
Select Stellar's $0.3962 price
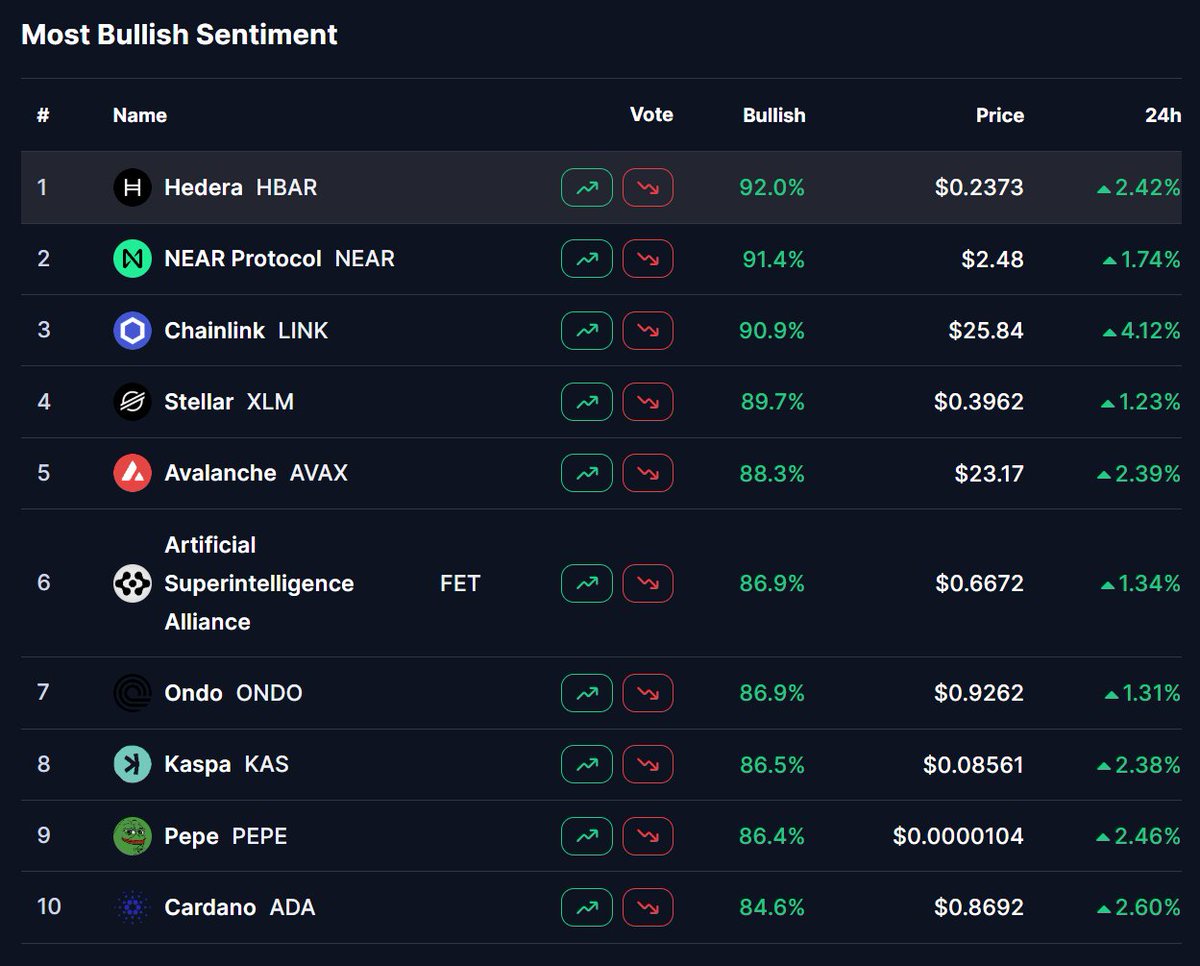(x=979, y=402)
